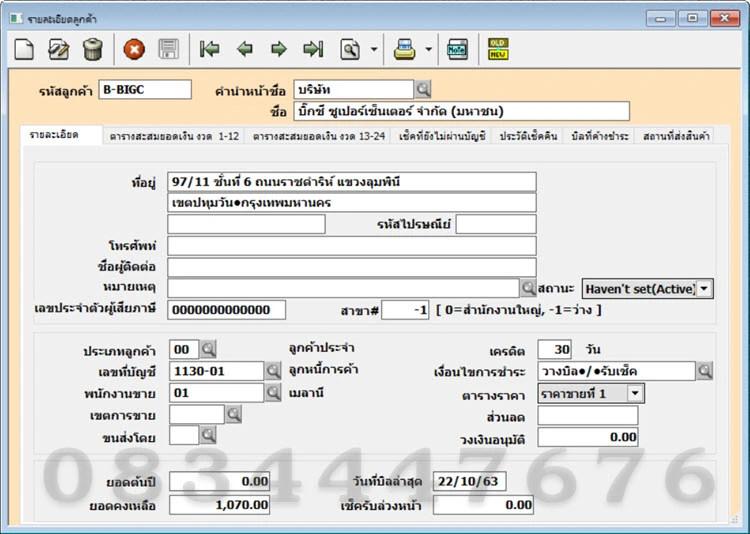Close the customer details window
This screenshot has height=534, width=750.
[724, 18]
